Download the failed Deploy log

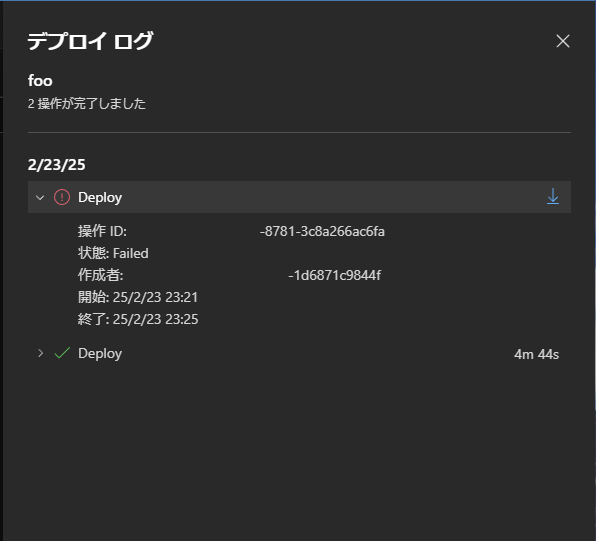[x=553, y=197]
